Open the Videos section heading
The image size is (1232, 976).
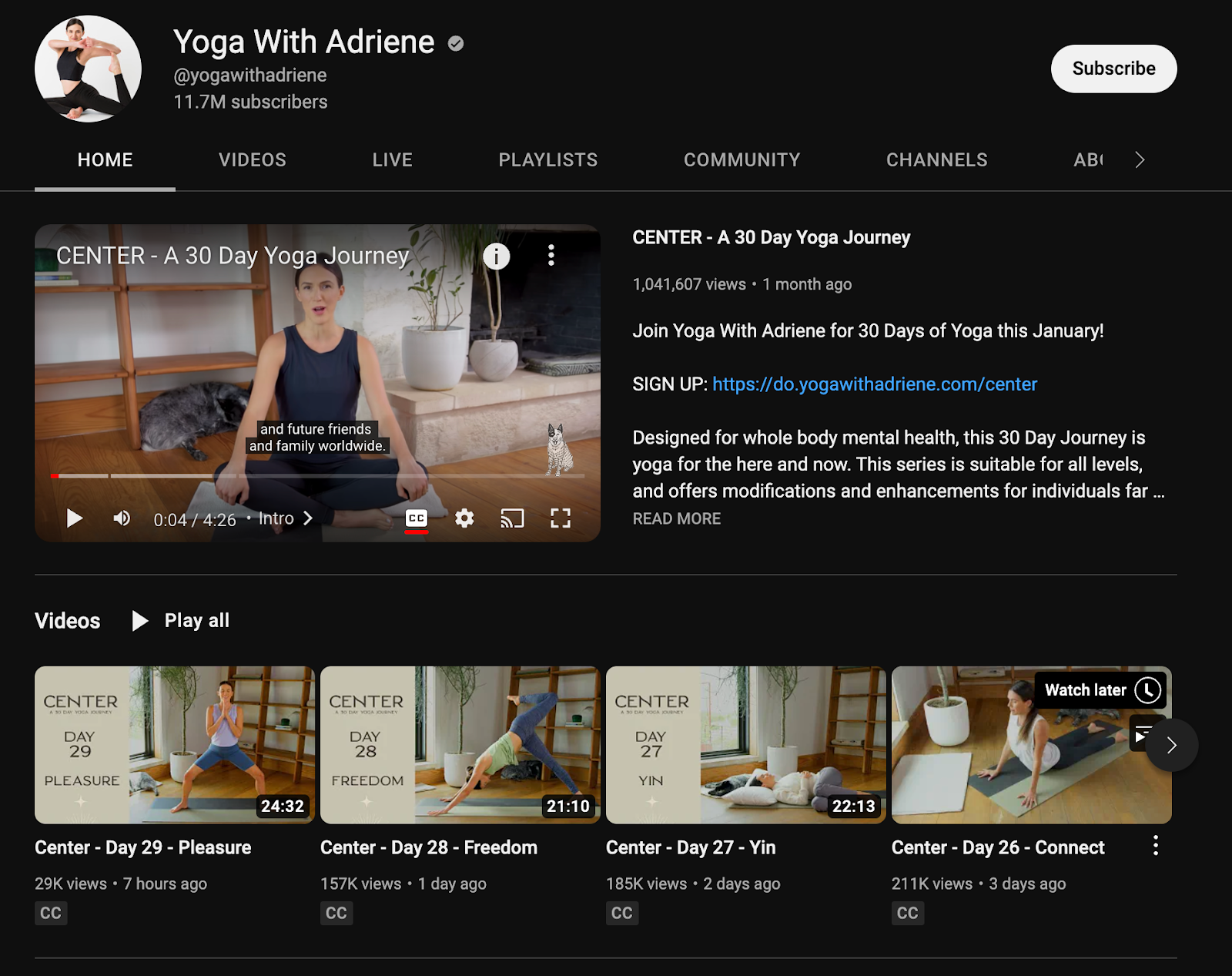click(68, 621)
